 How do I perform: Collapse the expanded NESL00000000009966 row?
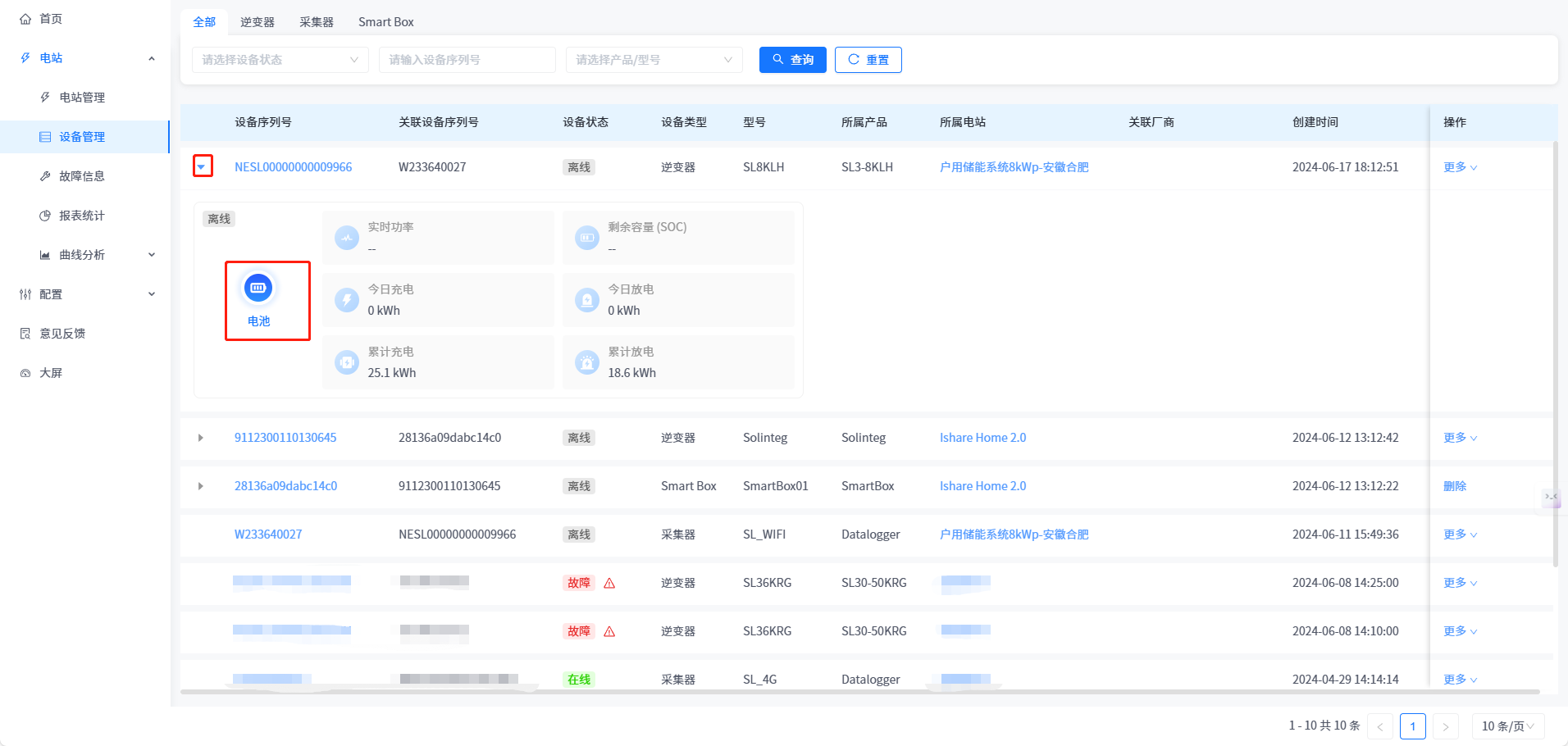point(201,167)
